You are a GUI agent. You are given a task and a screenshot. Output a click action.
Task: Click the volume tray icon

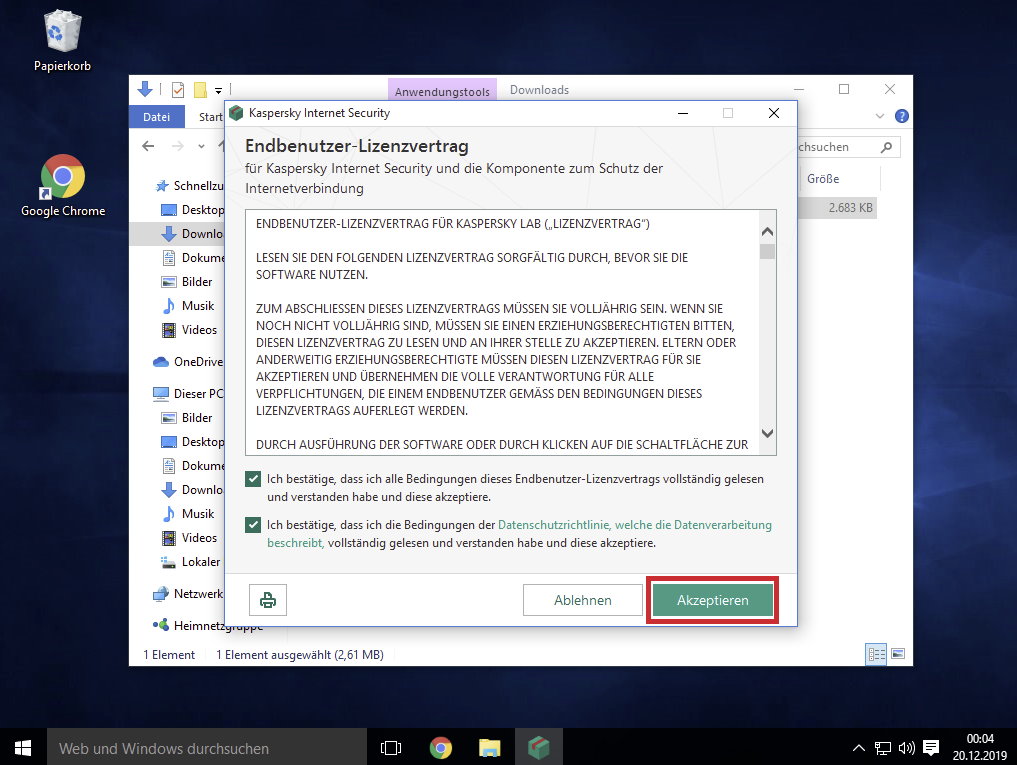click(x=907, y=748)
